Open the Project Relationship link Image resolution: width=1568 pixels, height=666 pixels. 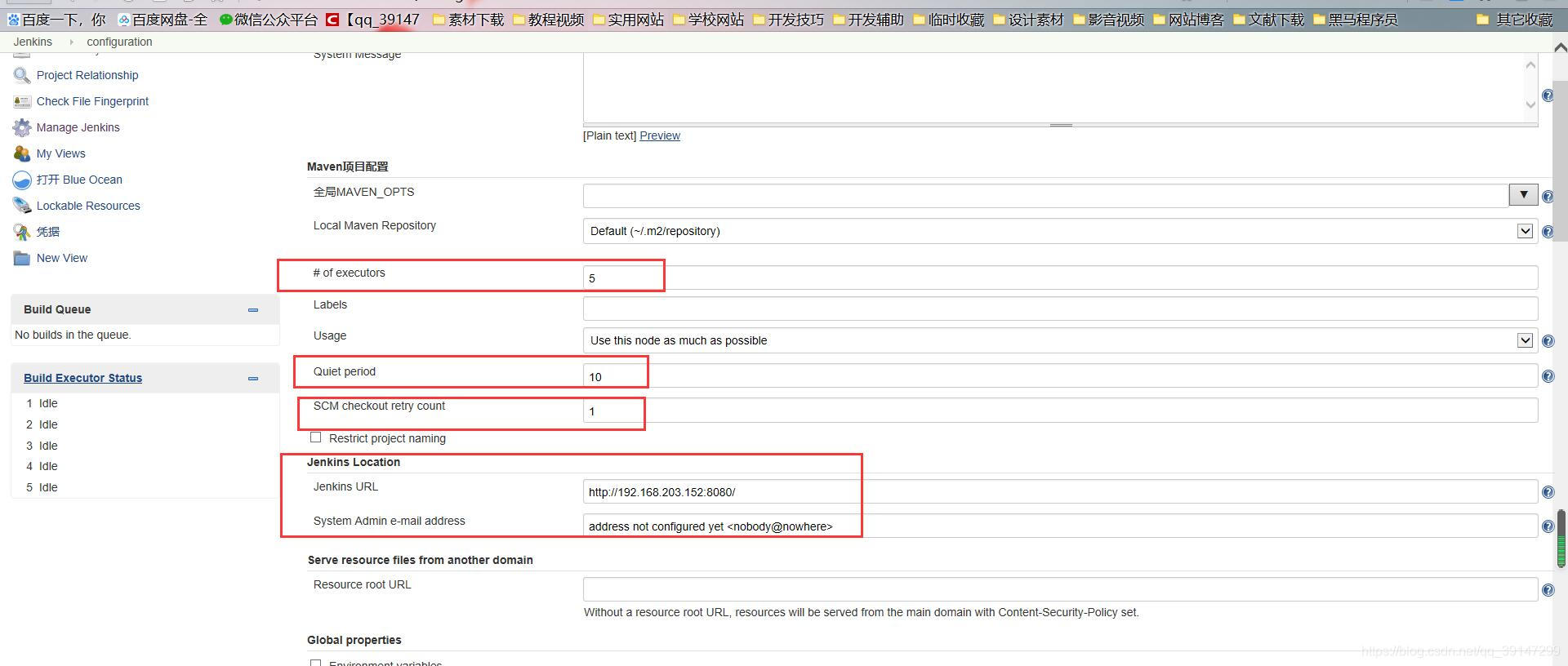(87, 75)
